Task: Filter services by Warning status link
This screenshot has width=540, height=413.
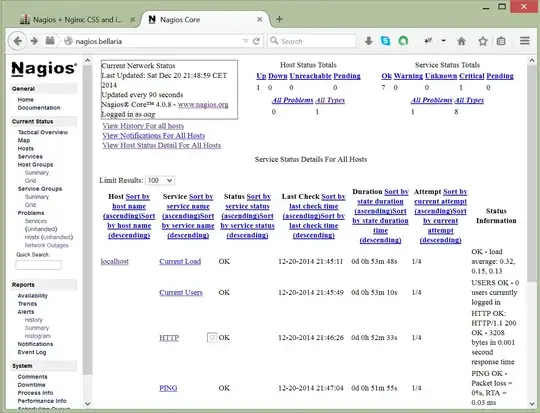Action: click(x=408, y=76)
